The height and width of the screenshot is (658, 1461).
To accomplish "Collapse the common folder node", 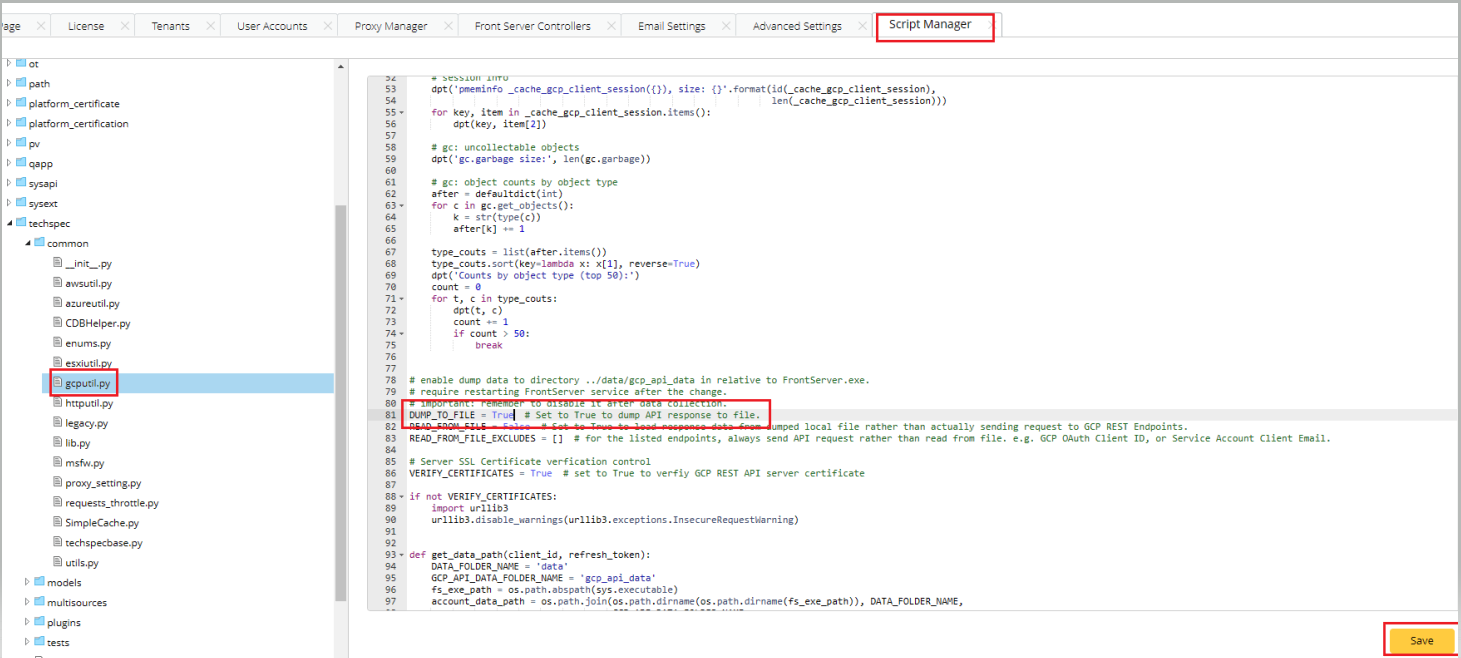I will tap(27, 243).
